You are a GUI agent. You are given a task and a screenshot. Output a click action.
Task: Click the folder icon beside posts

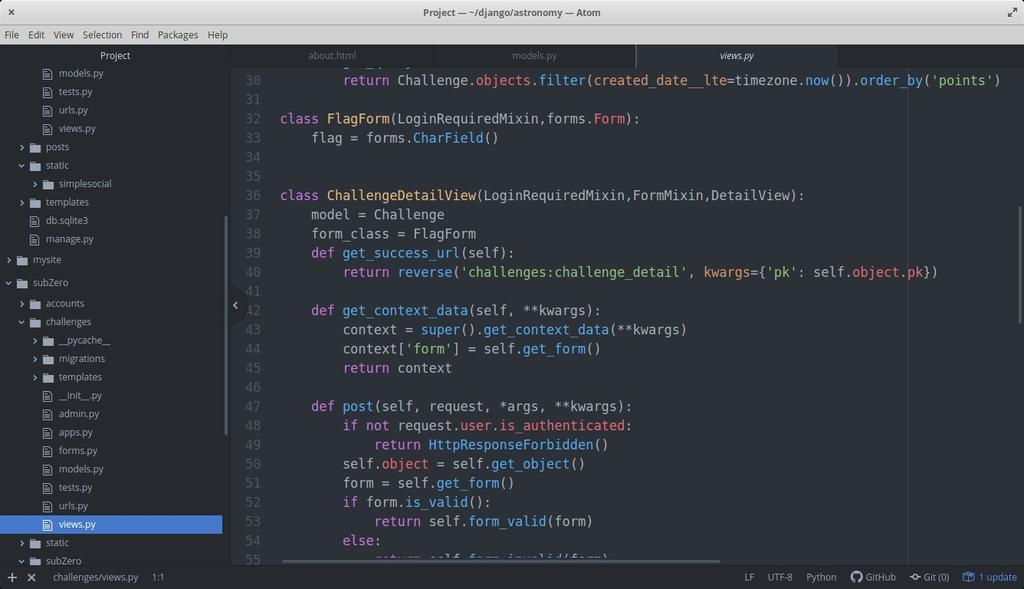tap(35, 148)
